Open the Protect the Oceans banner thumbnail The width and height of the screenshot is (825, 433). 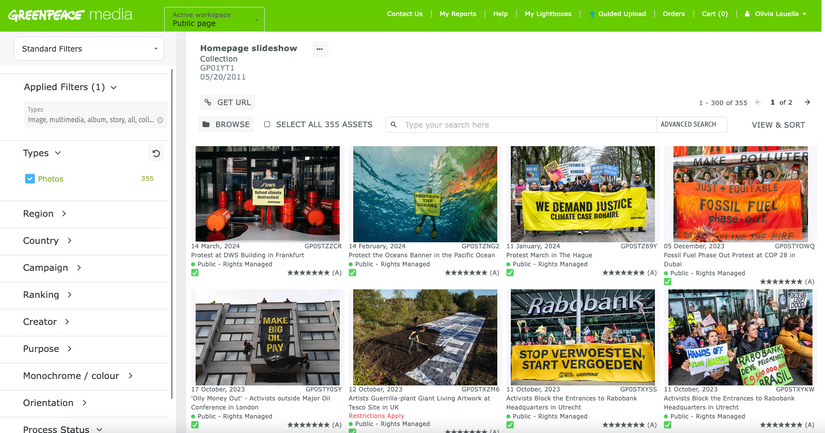pyautogui.click(x=425, y=193)
